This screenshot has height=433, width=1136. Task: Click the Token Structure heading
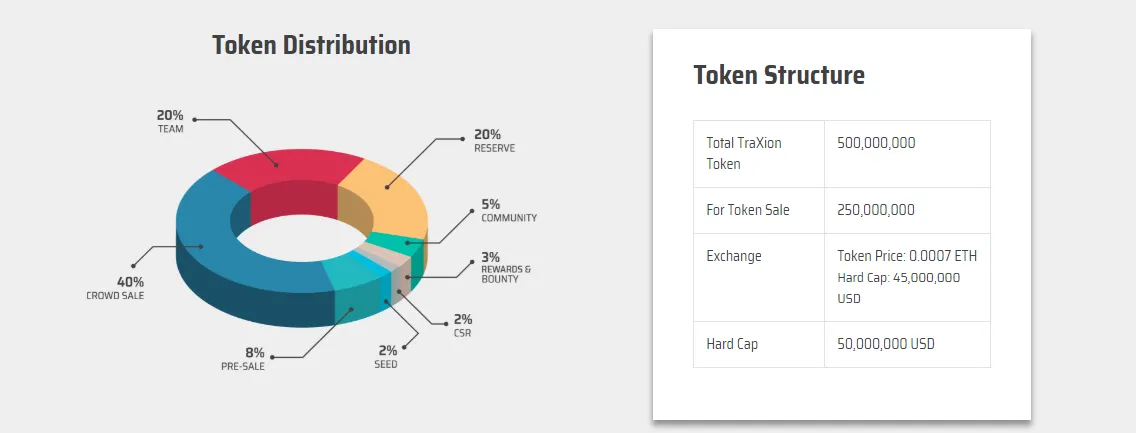(779, 75)
